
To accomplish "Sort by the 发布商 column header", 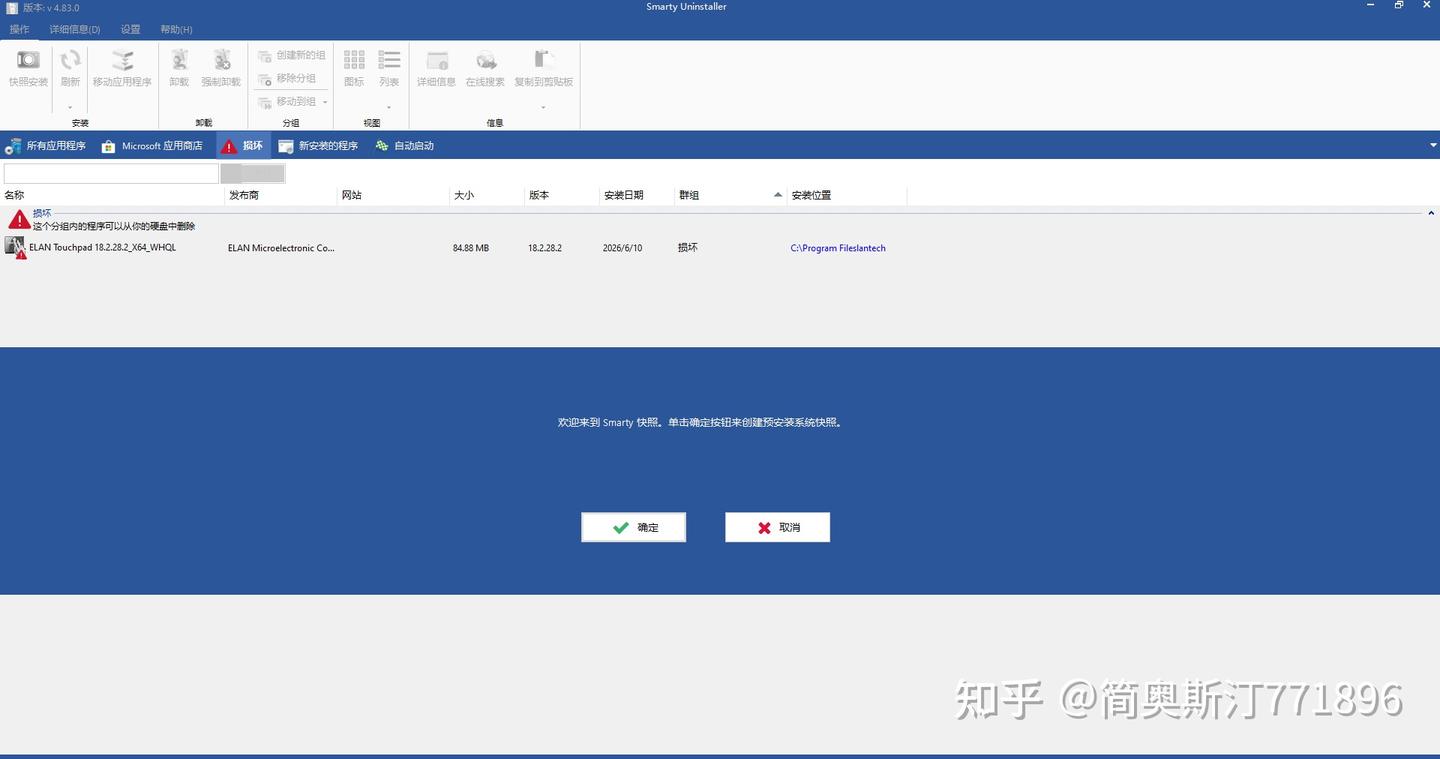I will [x=282, y=195].
